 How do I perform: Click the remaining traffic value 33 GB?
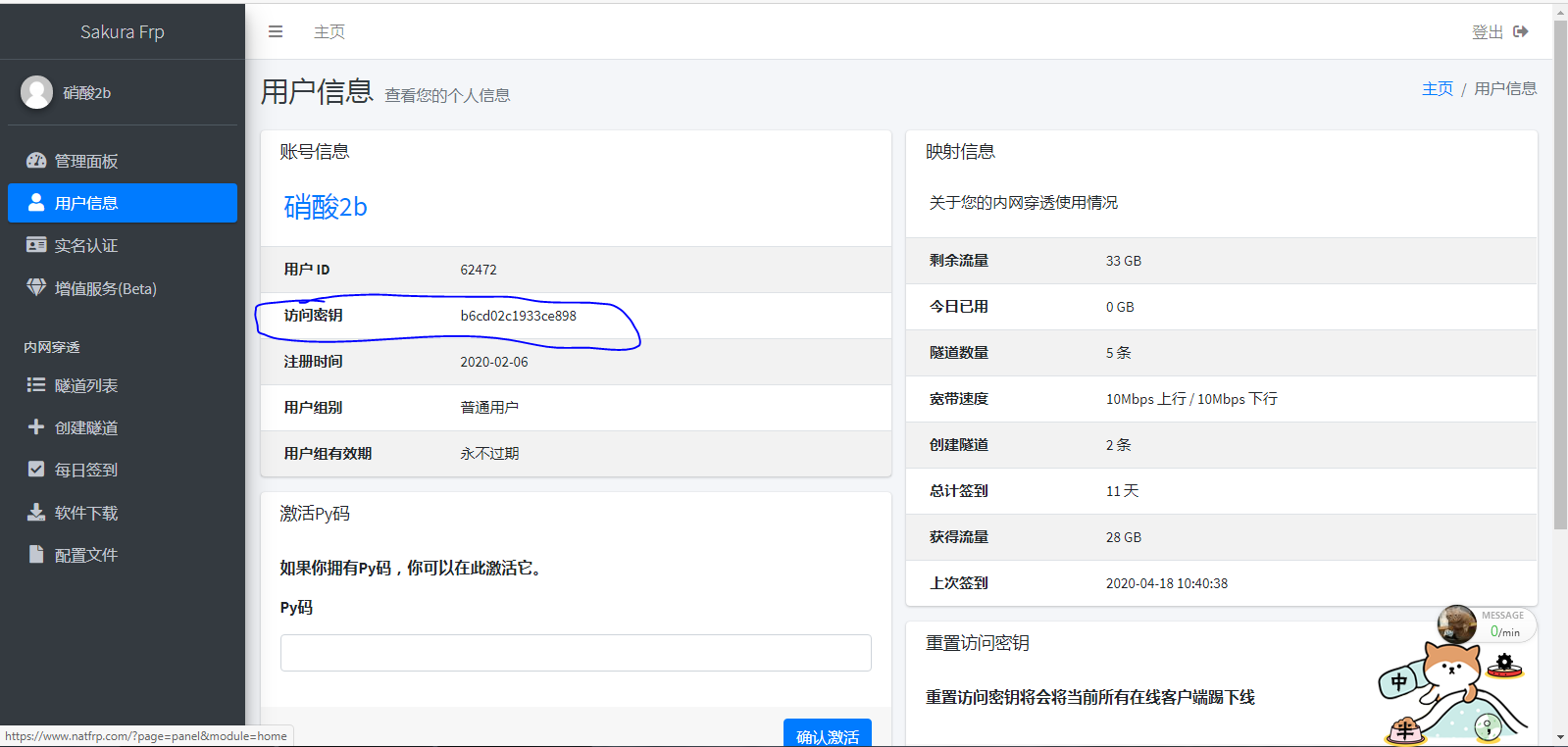pos(1124,261)
